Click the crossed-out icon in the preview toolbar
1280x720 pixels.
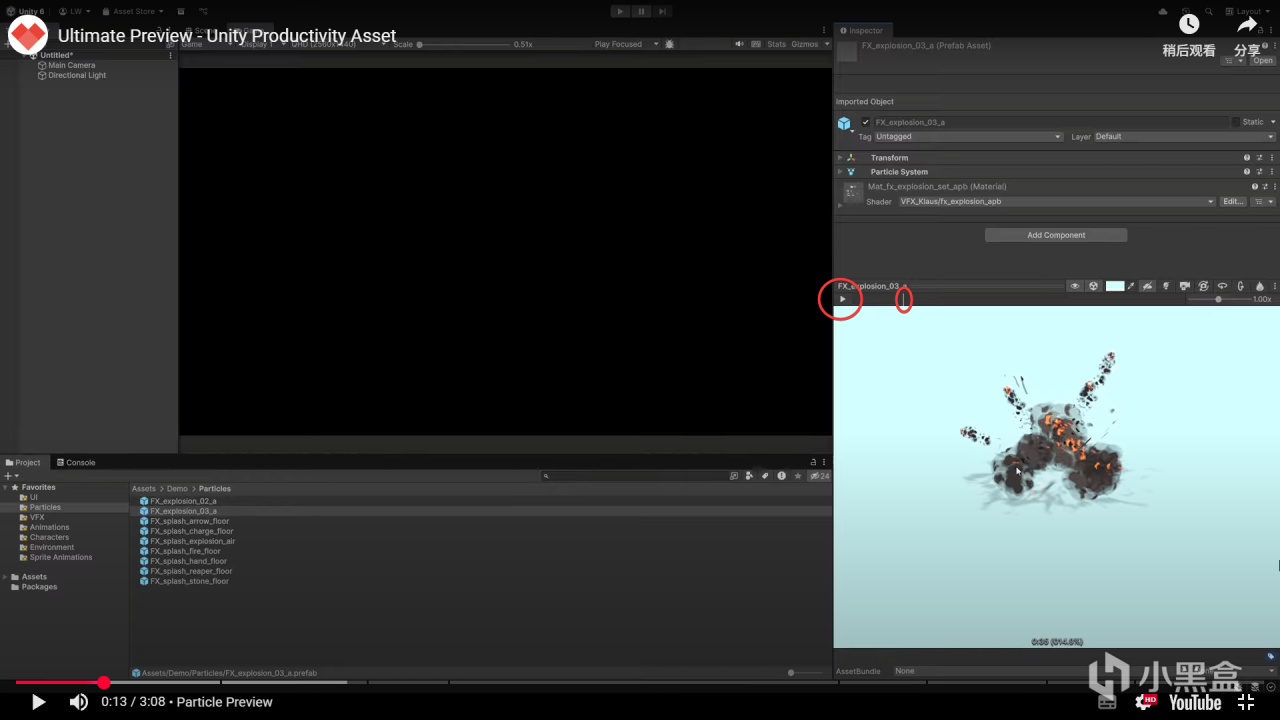coord(1147,286)
